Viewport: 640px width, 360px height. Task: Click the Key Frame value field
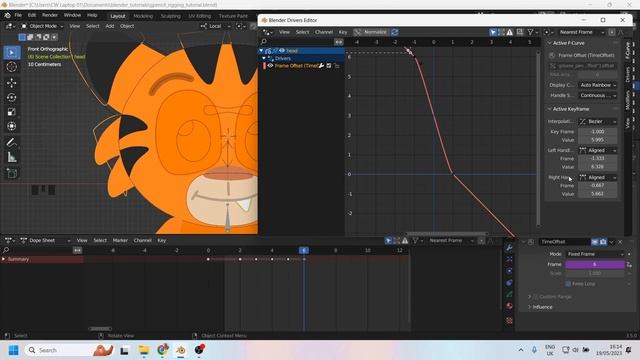[598, 132]
